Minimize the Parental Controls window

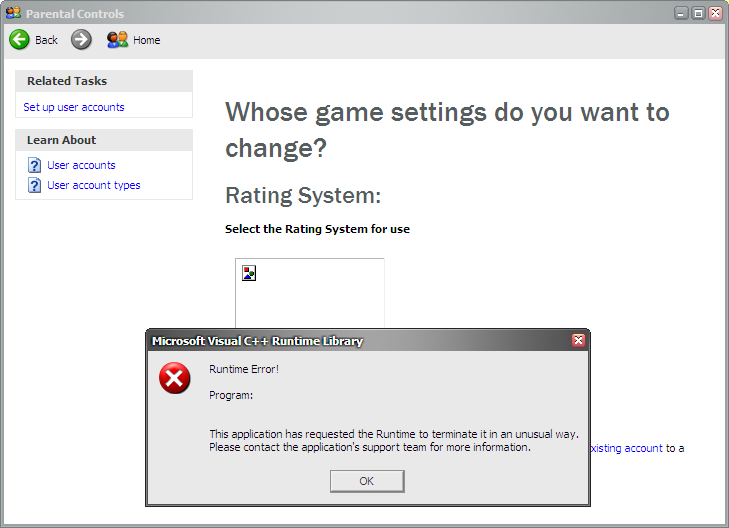[681, 13]
